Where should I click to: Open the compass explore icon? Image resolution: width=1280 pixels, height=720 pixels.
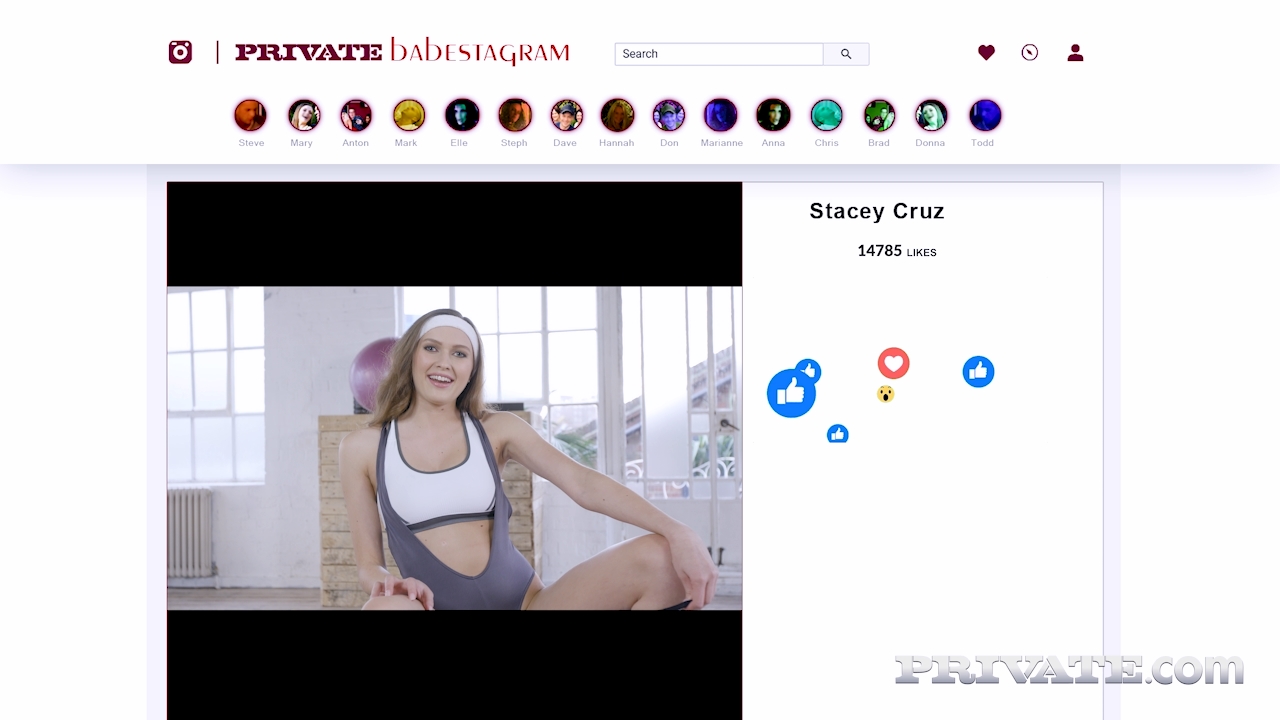pyautogui.click(x=1030, y=53)
